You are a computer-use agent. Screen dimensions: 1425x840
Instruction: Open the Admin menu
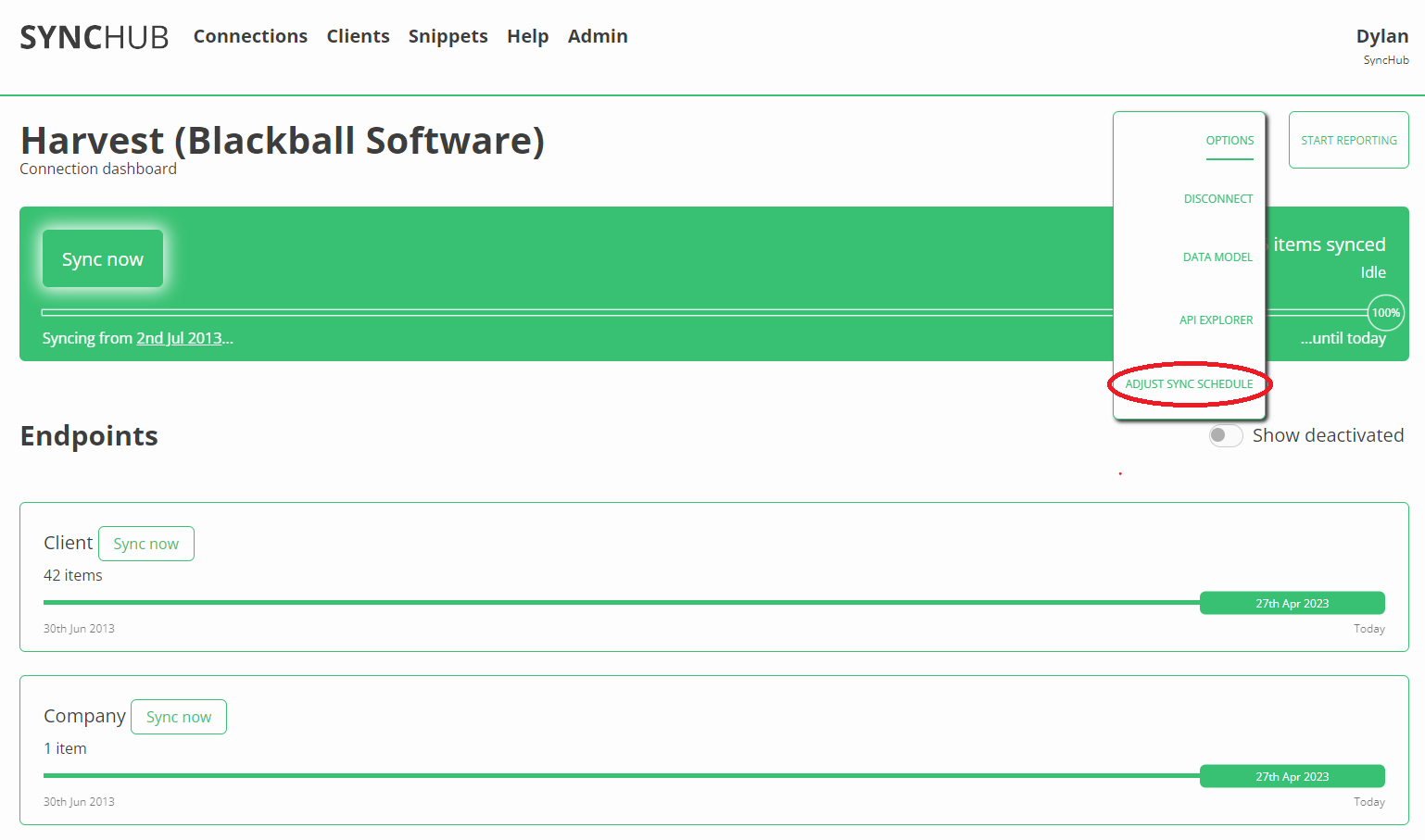(x=598, y=36)
